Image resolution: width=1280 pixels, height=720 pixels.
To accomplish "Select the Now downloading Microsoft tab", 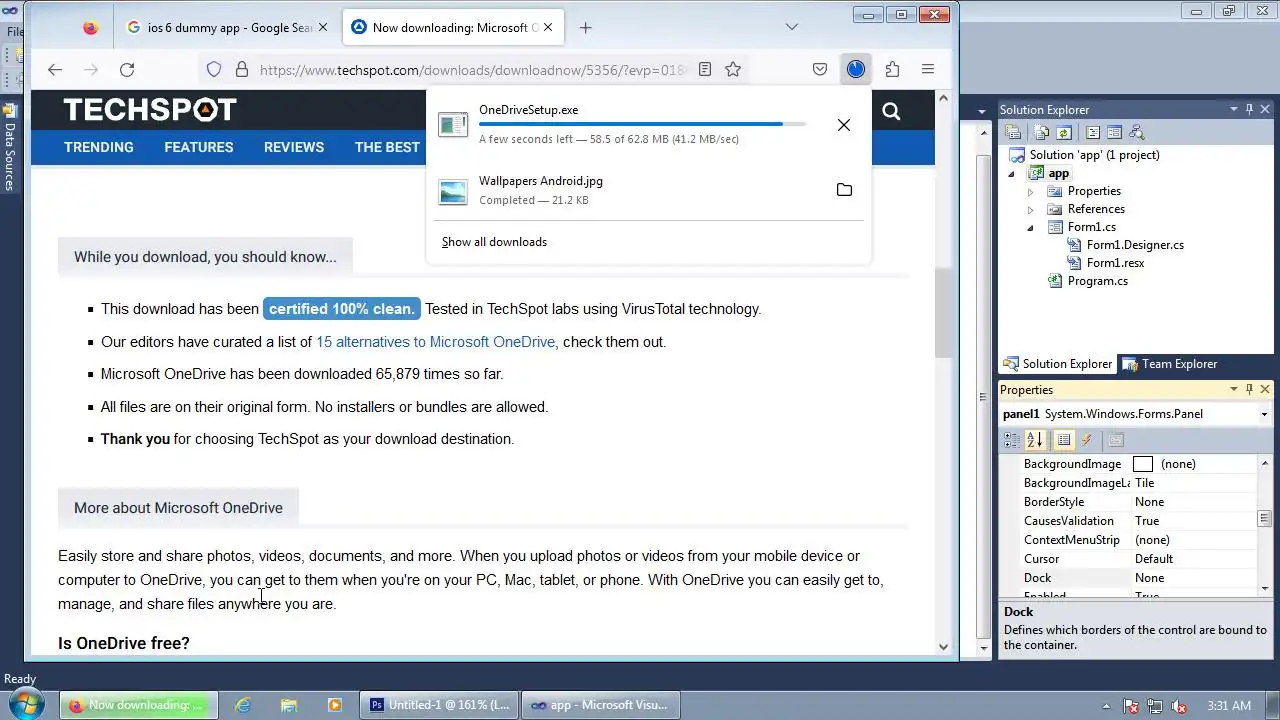I will tap(453, 28).
